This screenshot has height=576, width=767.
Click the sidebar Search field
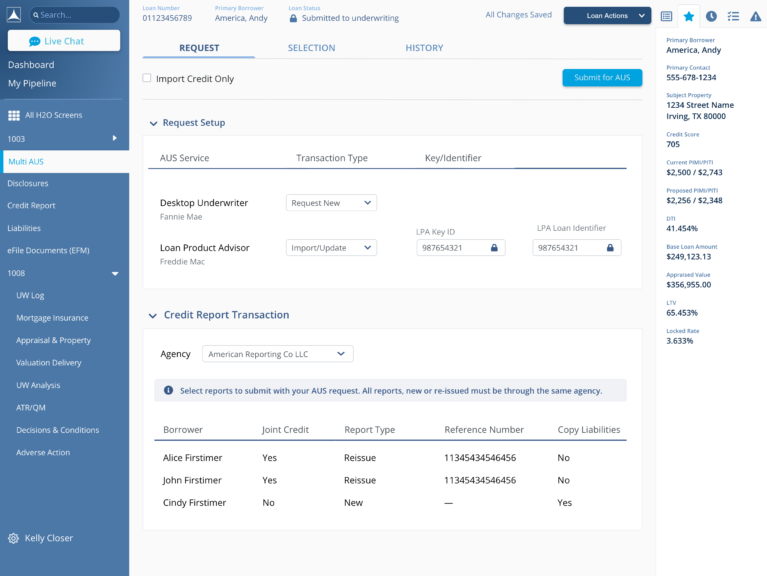pyautogui.click(x=75, y=15)
